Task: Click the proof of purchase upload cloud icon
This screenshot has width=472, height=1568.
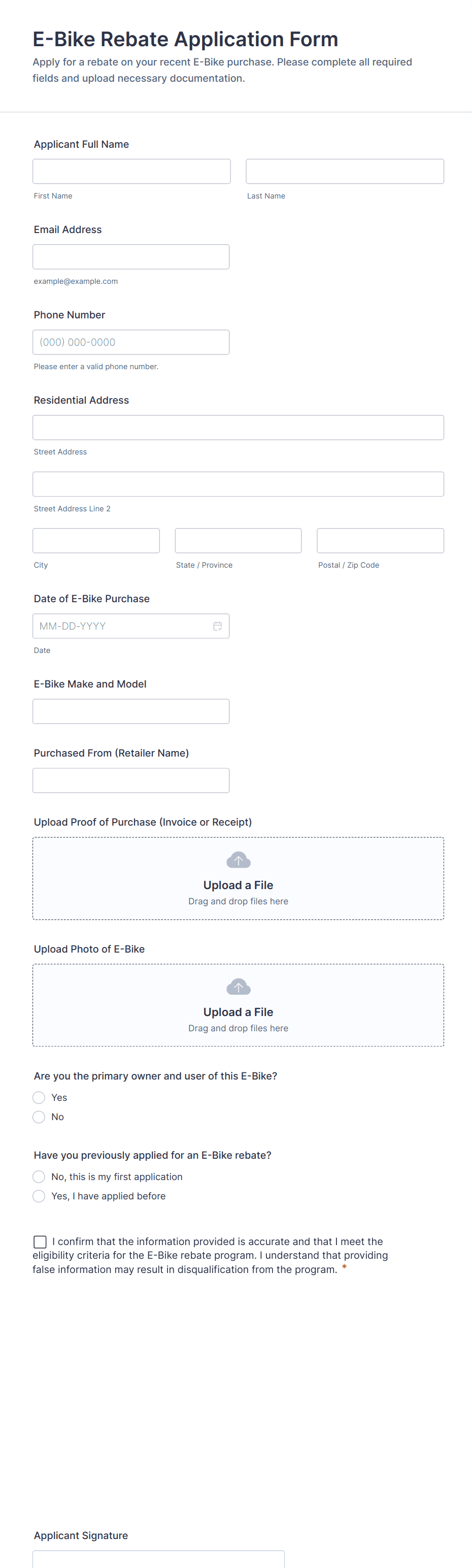Action: pyautogui.click(x=239, y=860)
